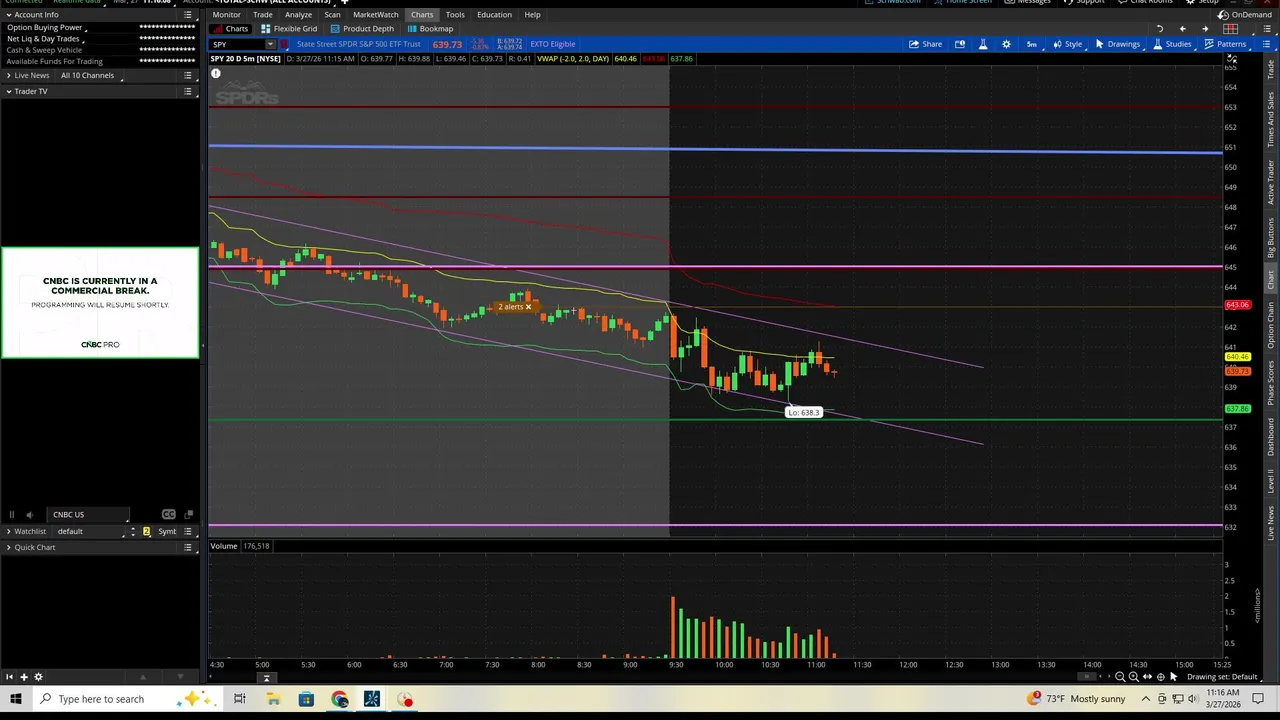Select the Flexible Grid subtab

pyautogui.click(x=288, y=28)
